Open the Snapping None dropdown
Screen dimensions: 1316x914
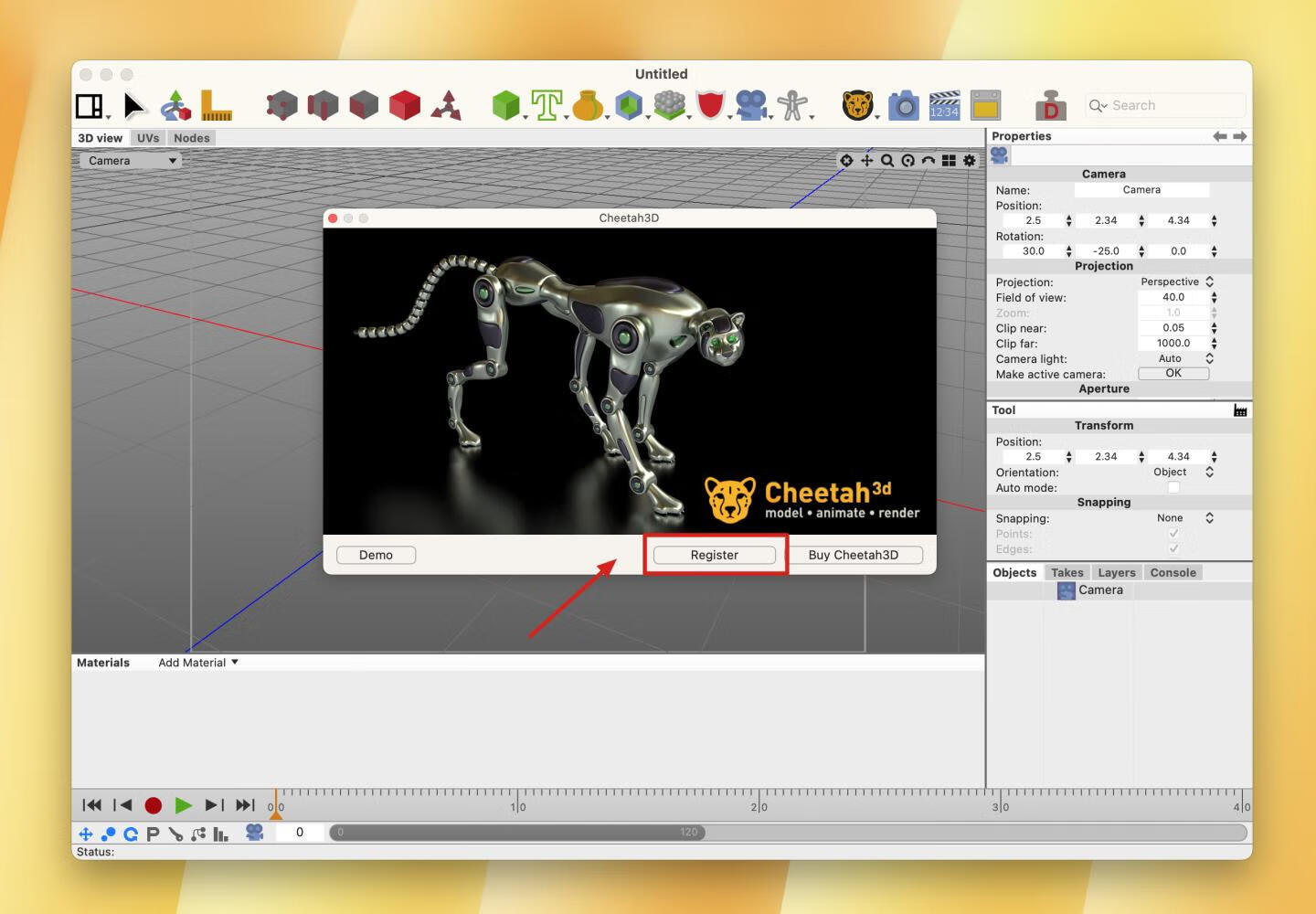(1176, 517)
